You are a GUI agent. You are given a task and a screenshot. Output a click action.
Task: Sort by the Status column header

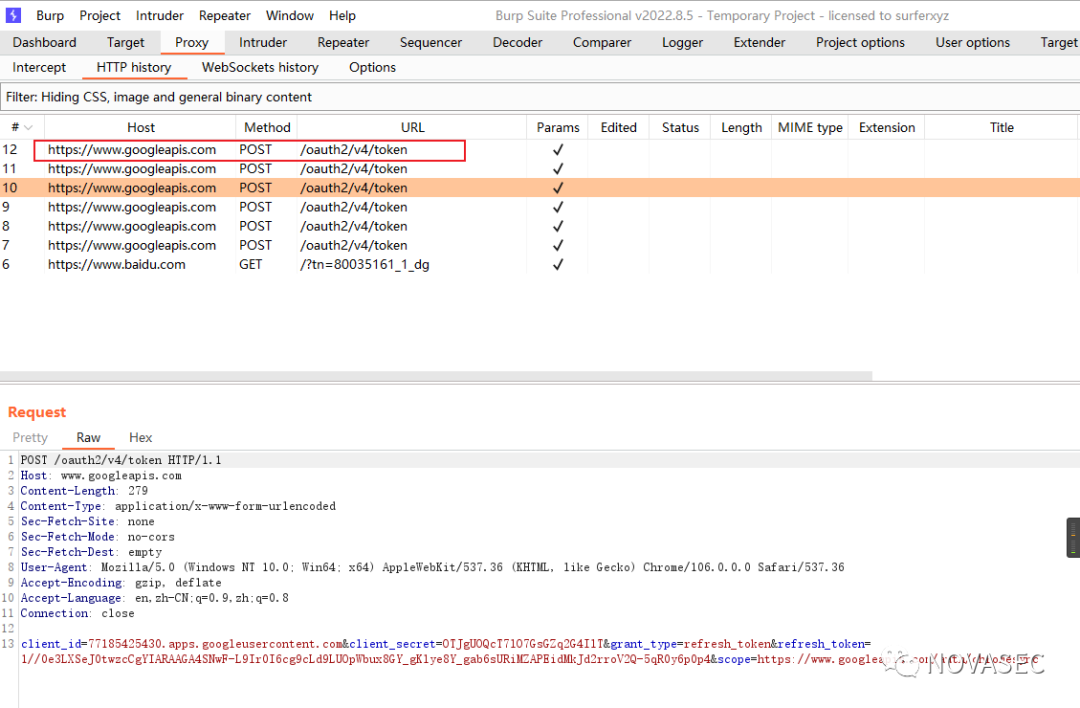[x=681, y=127]
